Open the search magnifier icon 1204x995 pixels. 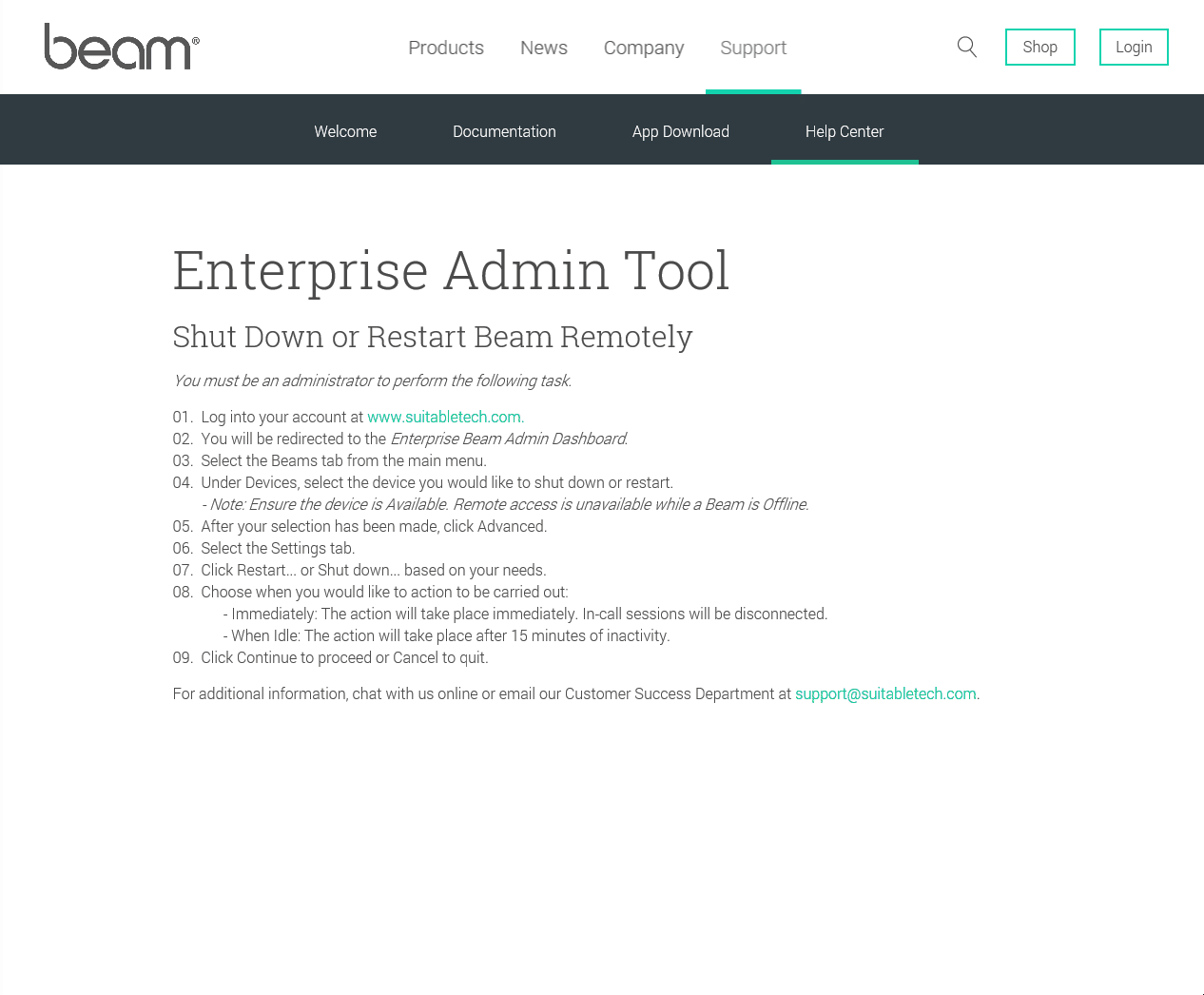[967, 47]
